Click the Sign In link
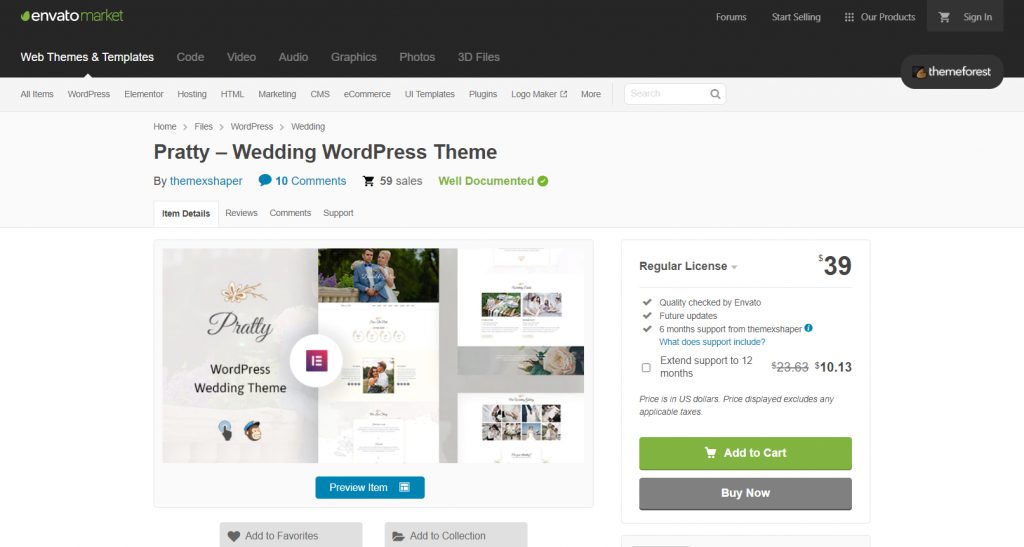 (x=977, y=17)
